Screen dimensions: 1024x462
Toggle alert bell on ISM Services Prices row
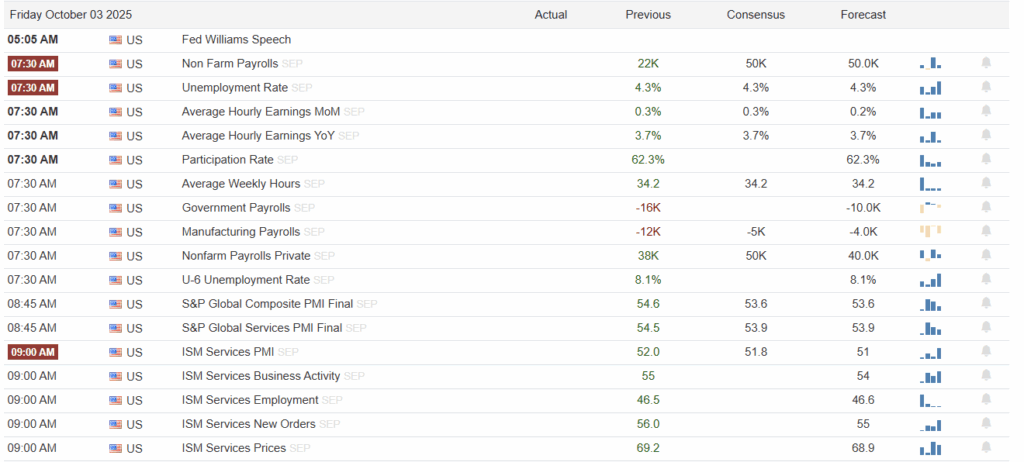pyautogui.click(x=986, y=447)
